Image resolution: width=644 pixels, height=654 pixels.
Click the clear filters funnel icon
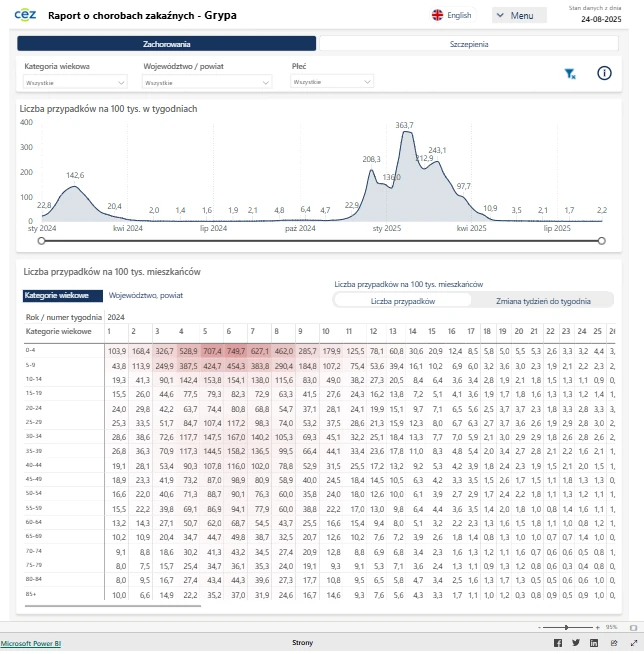(570, 74)
